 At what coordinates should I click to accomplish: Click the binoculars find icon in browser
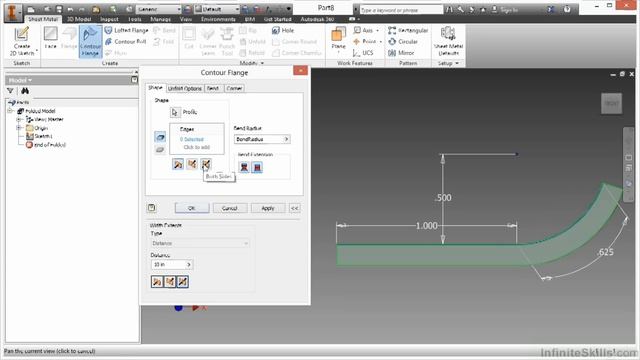tap(25, 91)
